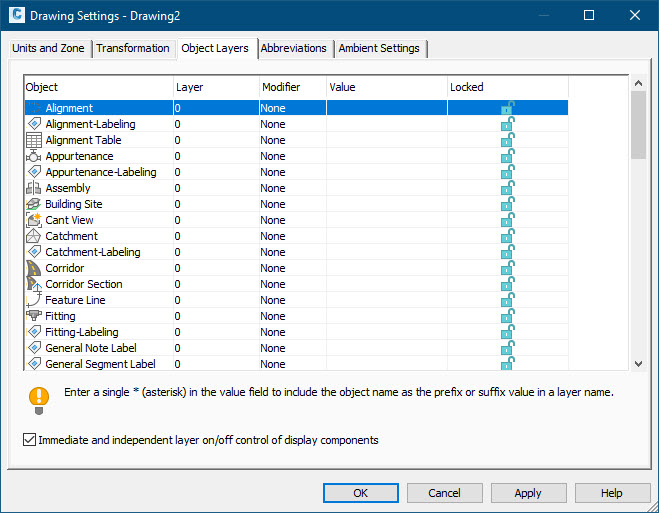The height and width of the screenshot is (513, 659).
Task: Click the Appurtenance valve icon
Action: (x=34, y=156)
